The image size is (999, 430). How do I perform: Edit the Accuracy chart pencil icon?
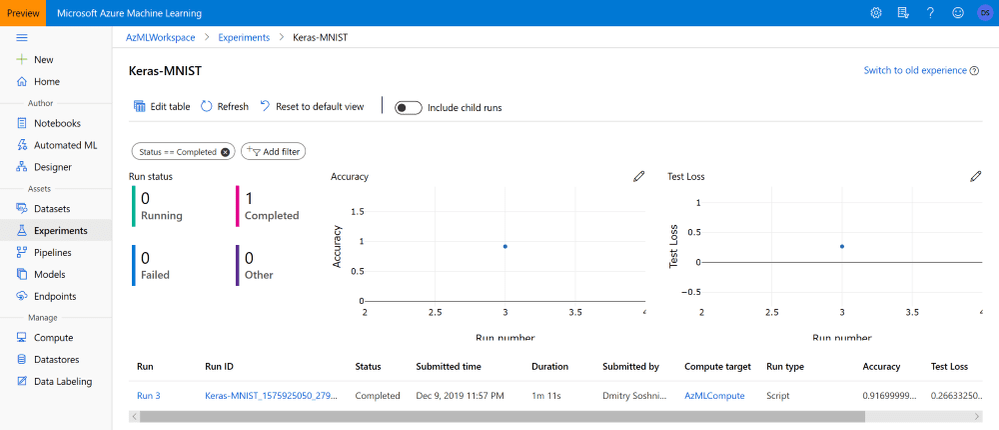[x=638, y=176]
